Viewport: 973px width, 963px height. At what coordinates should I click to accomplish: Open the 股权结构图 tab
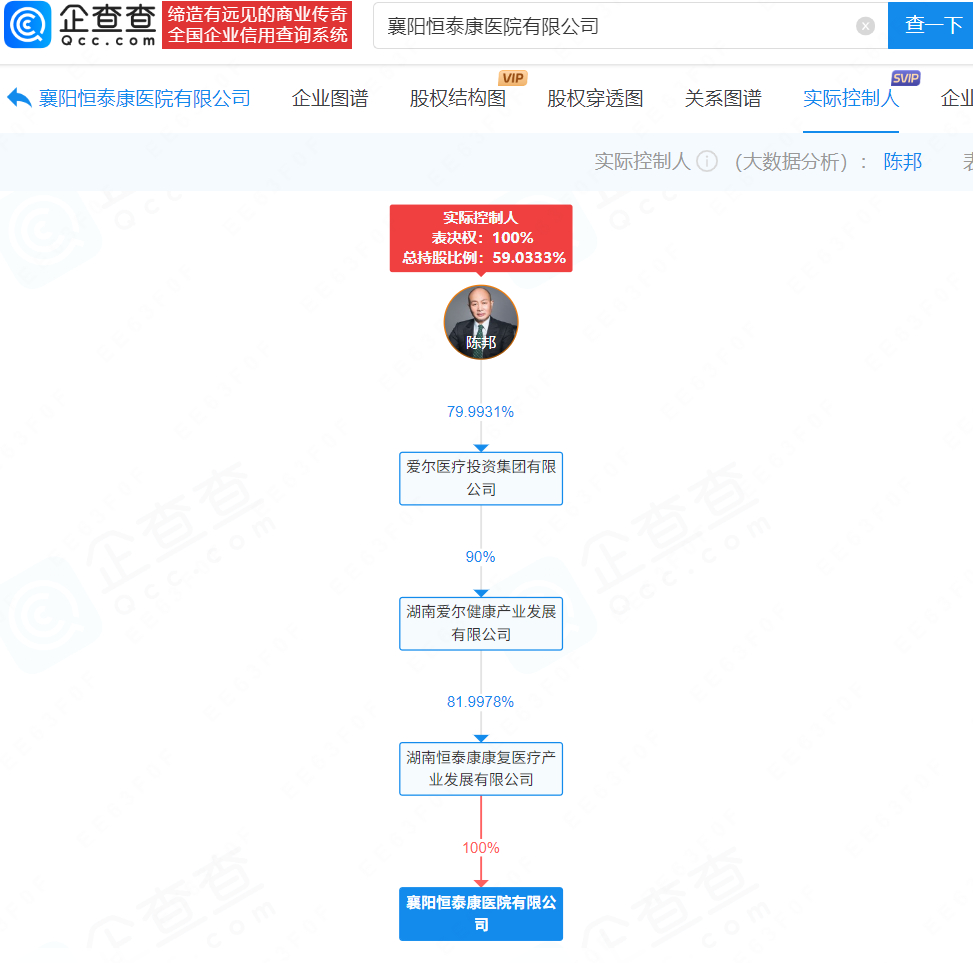(458, 99)
